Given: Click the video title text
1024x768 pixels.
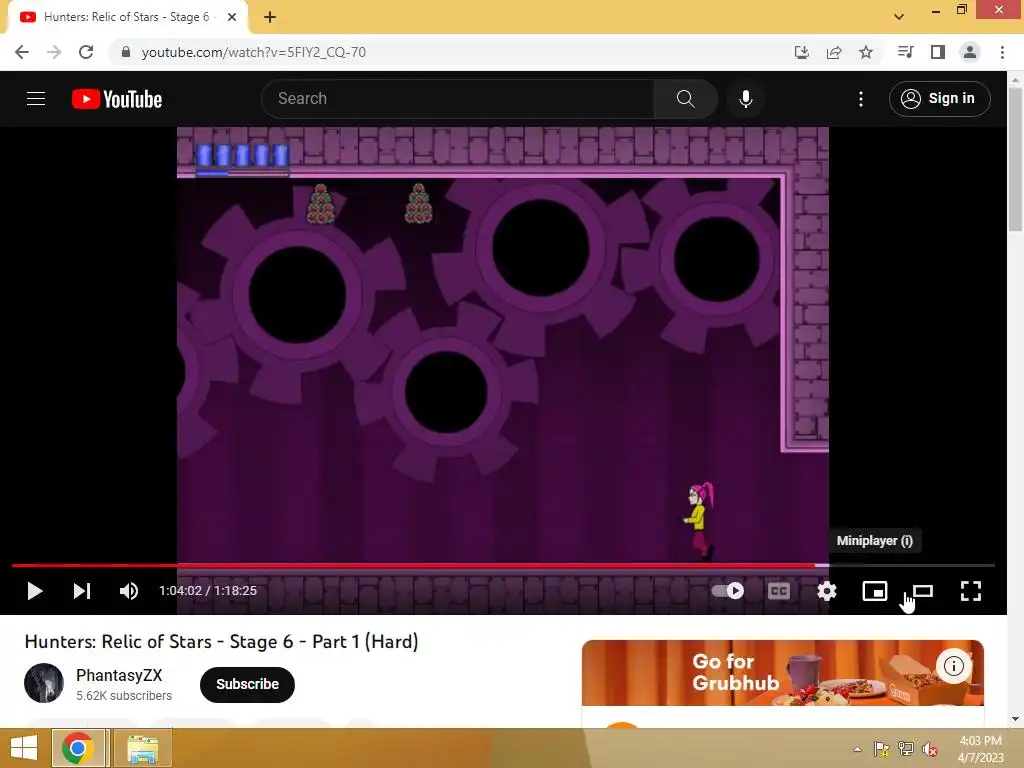Looking at the screenshot, I should pos(221,642).
